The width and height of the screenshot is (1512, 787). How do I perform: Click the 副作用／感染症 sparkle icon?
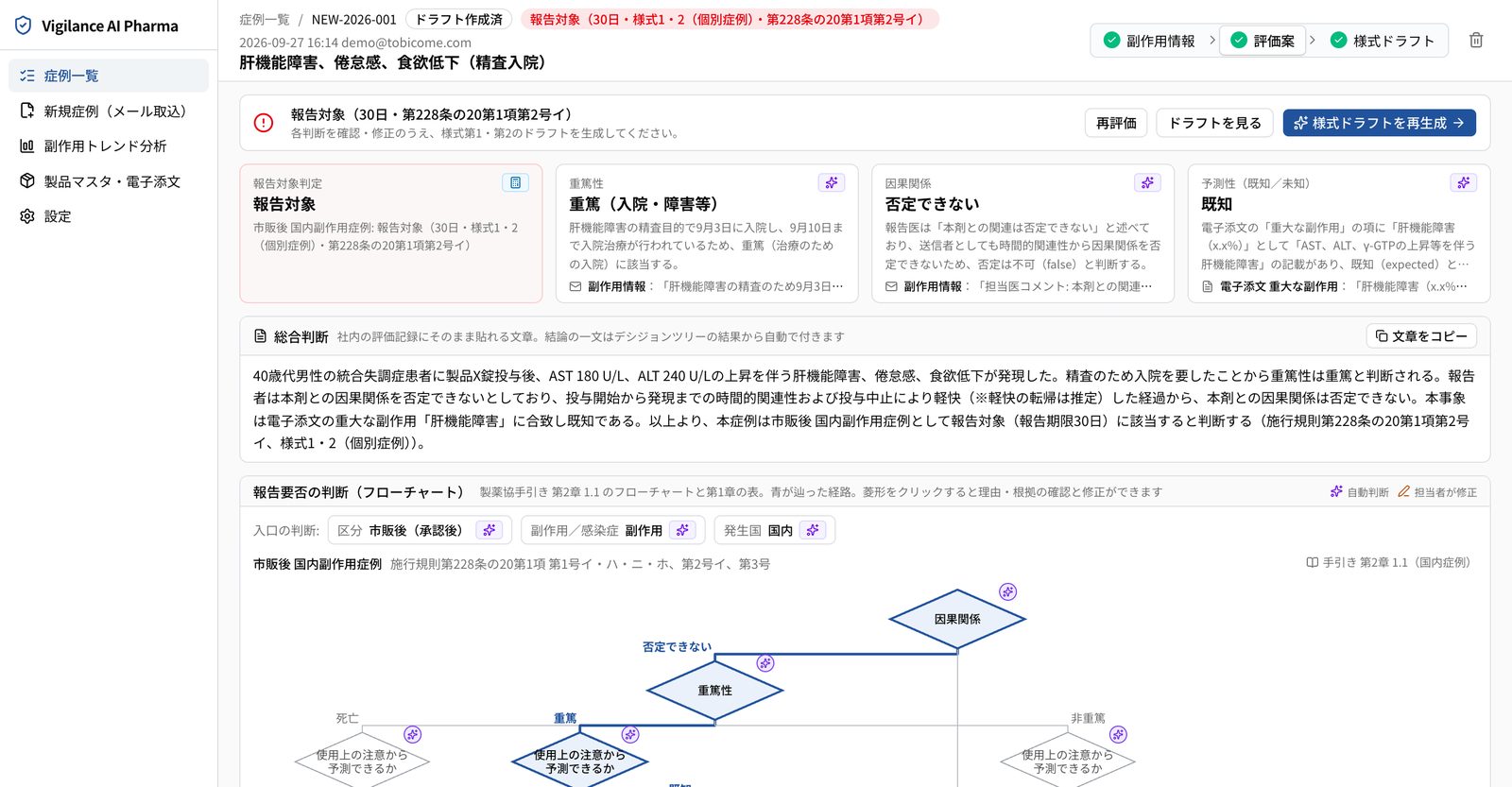[x=682, y=530]
